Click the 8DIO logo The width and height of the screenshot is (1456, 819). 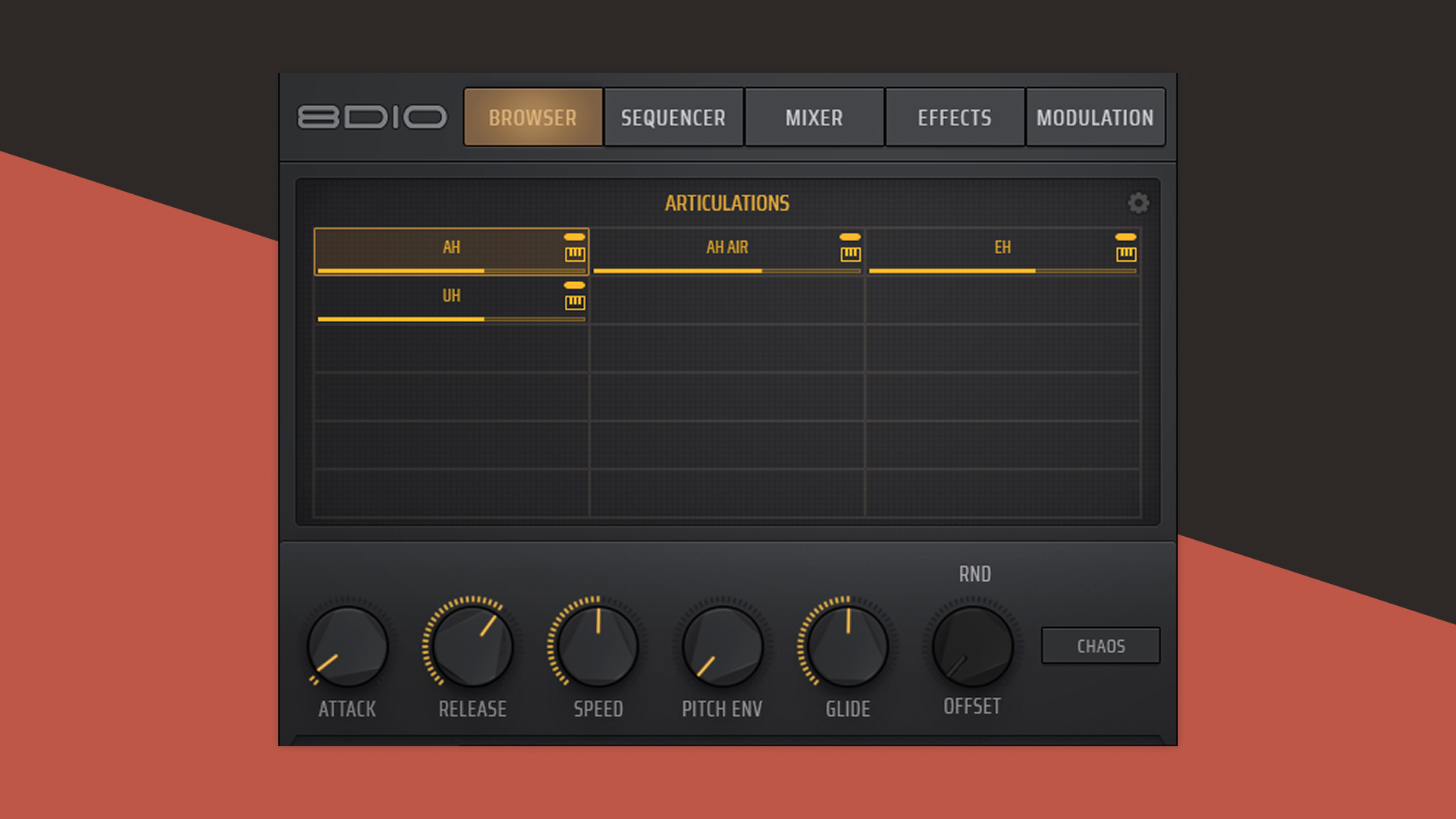coord(372,118)
